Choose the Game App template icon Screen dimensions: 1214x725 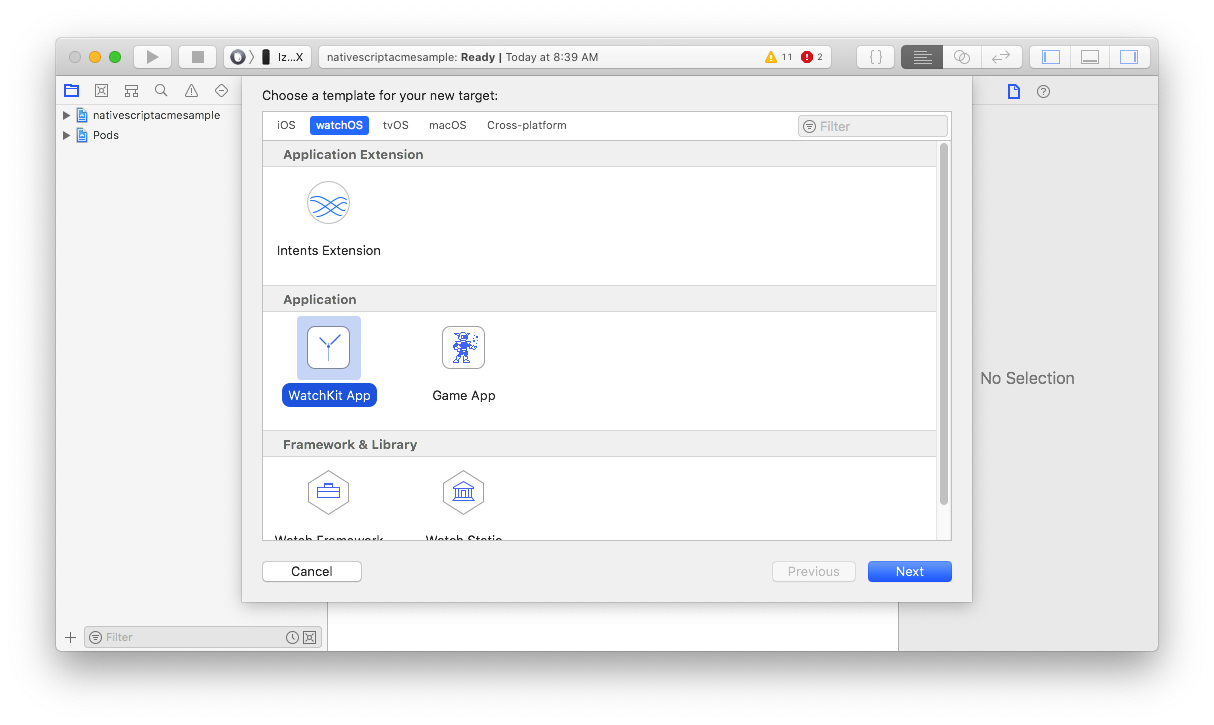click(463, 348)
